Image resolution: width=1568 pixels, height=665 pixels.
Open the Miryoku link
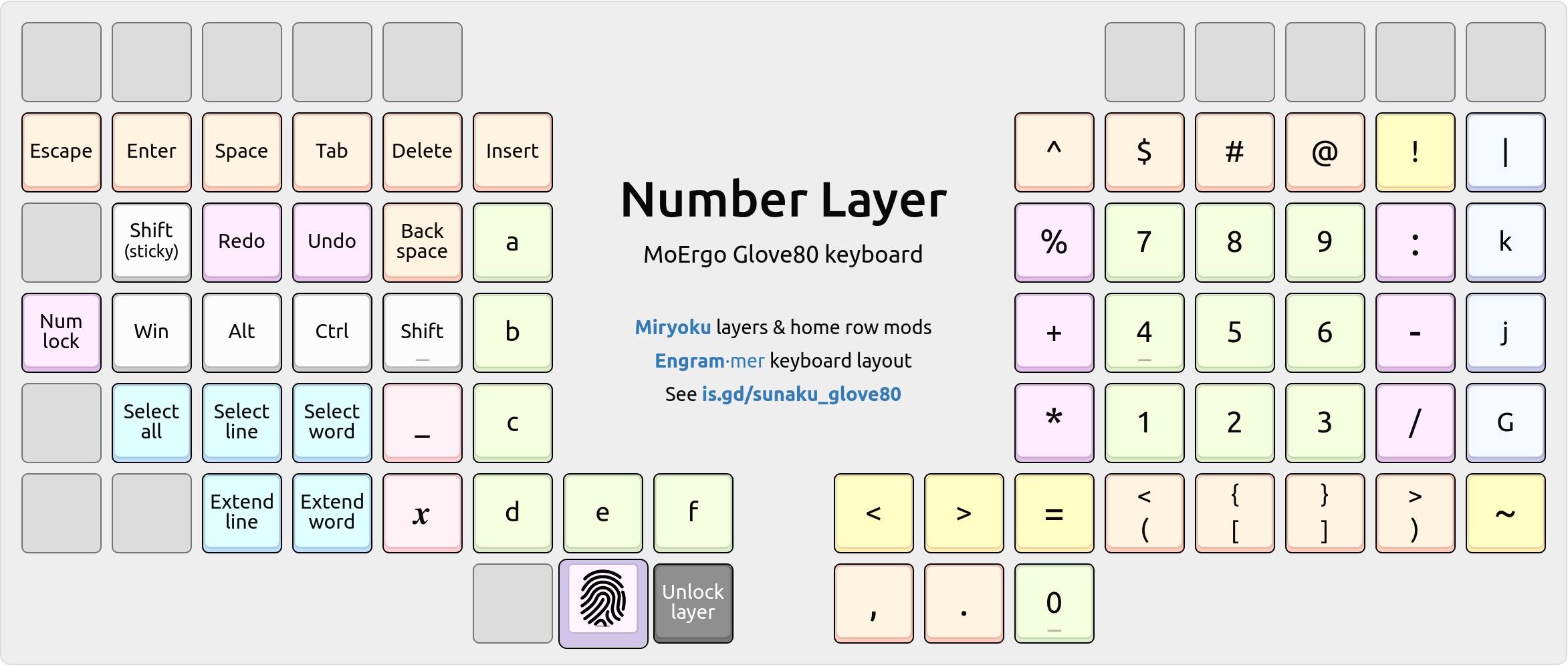pos(673,327)
